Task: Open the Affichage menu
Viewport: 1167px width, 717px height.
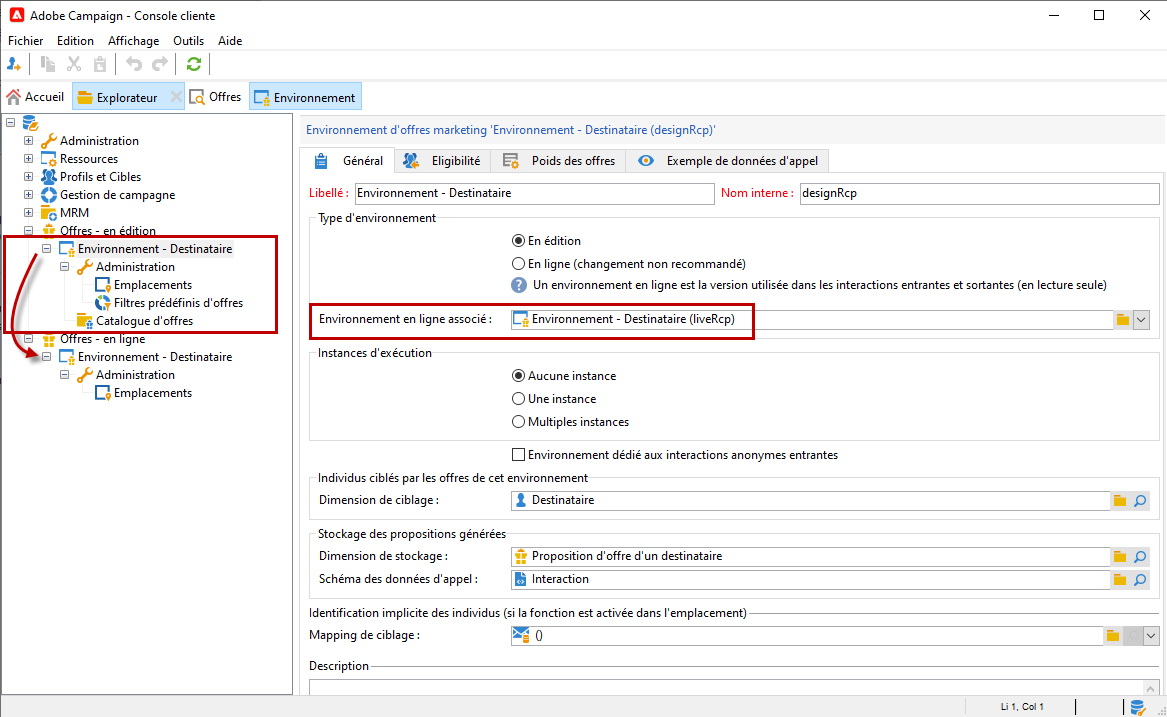Action: pos(133,41)
